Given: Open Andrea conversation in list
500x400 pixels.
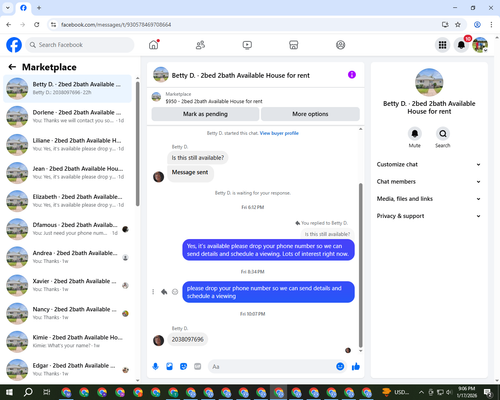Looking at the screenshot, I should click(67, 257).
